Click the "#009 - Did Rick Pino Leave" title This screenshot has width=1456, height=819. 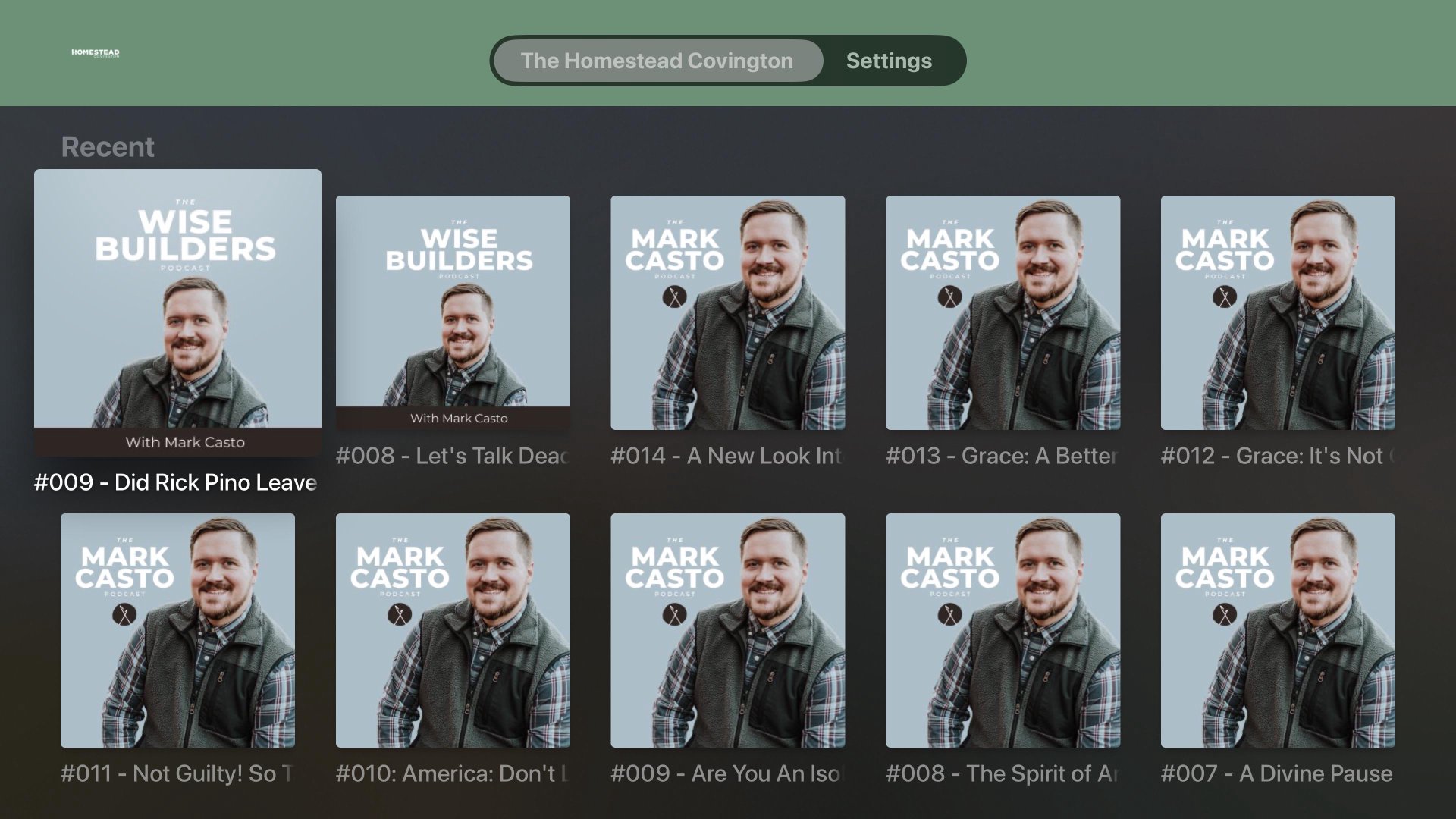(176, 483)
